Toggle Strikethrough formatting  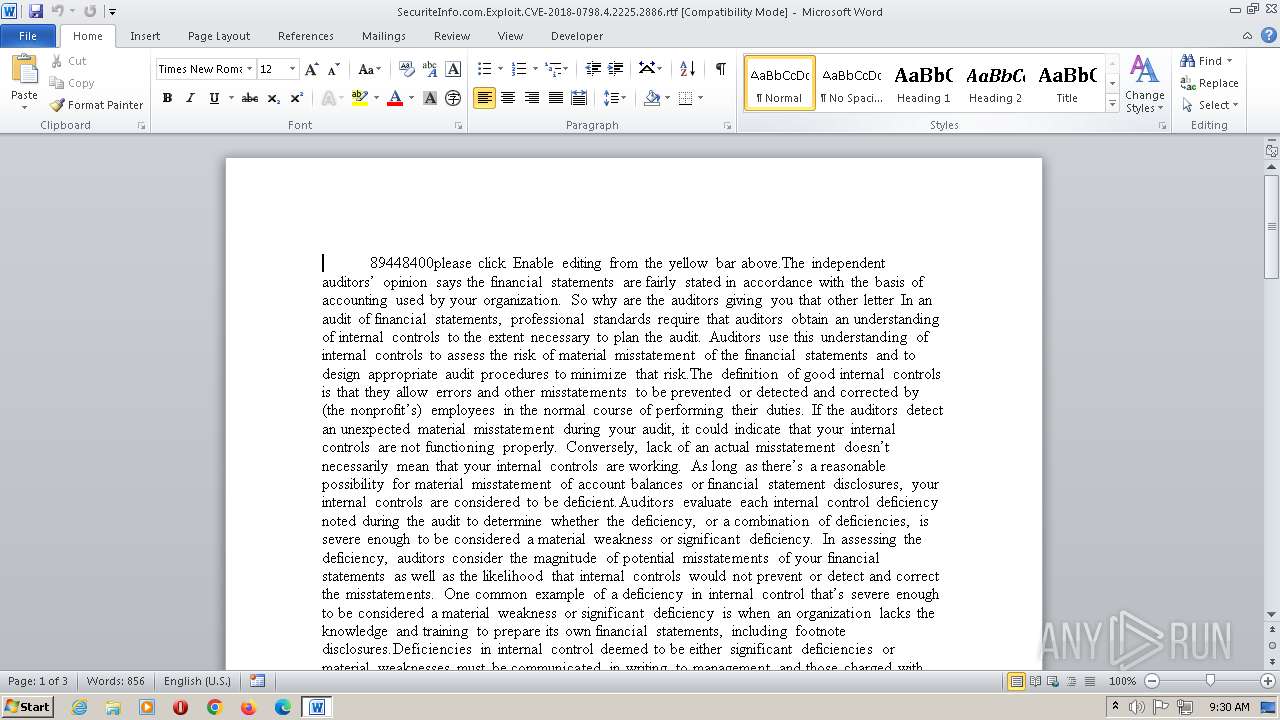pos(250,98)
